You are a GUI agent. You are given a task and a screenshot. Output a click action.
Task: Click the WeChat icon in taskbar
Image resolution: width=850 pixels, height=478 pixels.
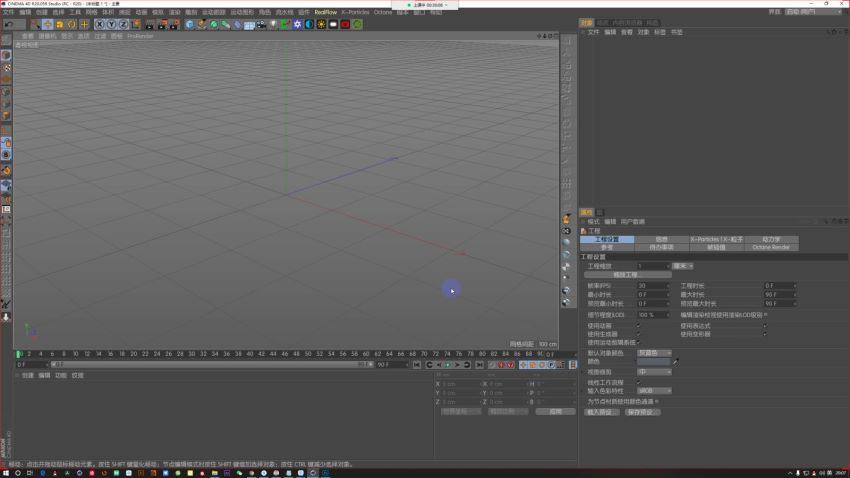tap(239, 473)
